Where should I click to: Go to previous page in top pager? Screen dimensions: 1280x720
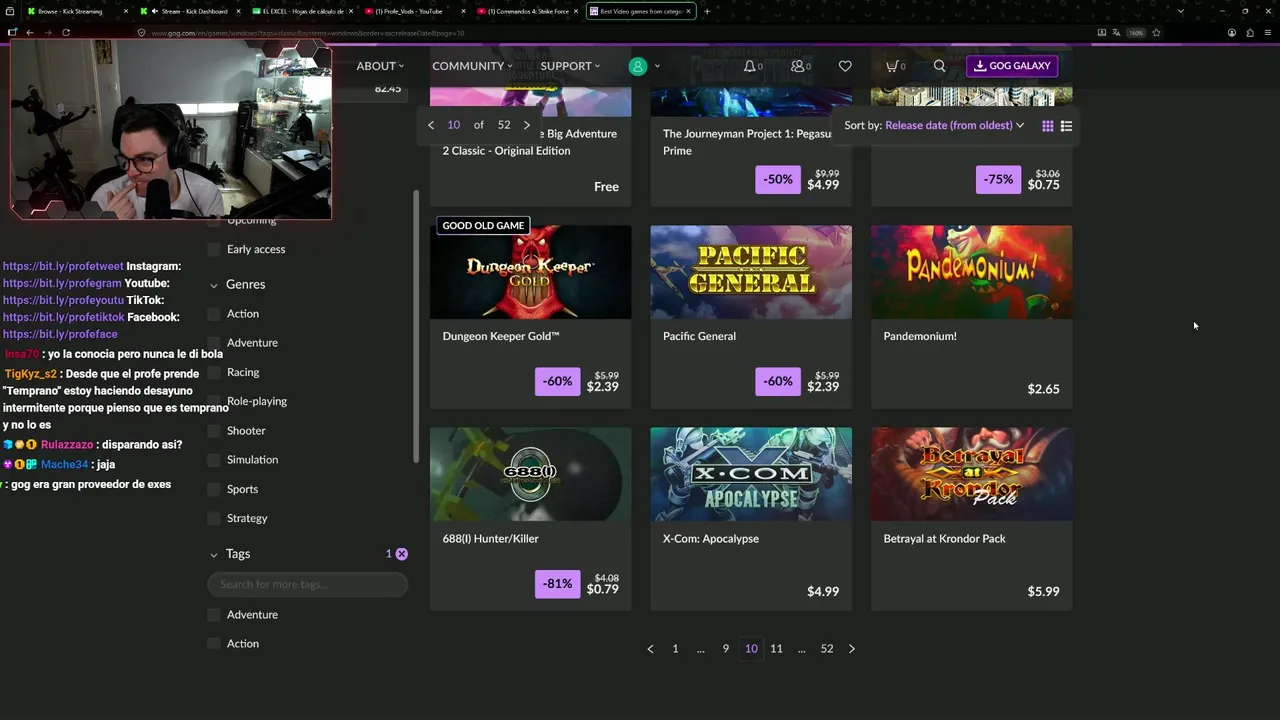(431, 125)
